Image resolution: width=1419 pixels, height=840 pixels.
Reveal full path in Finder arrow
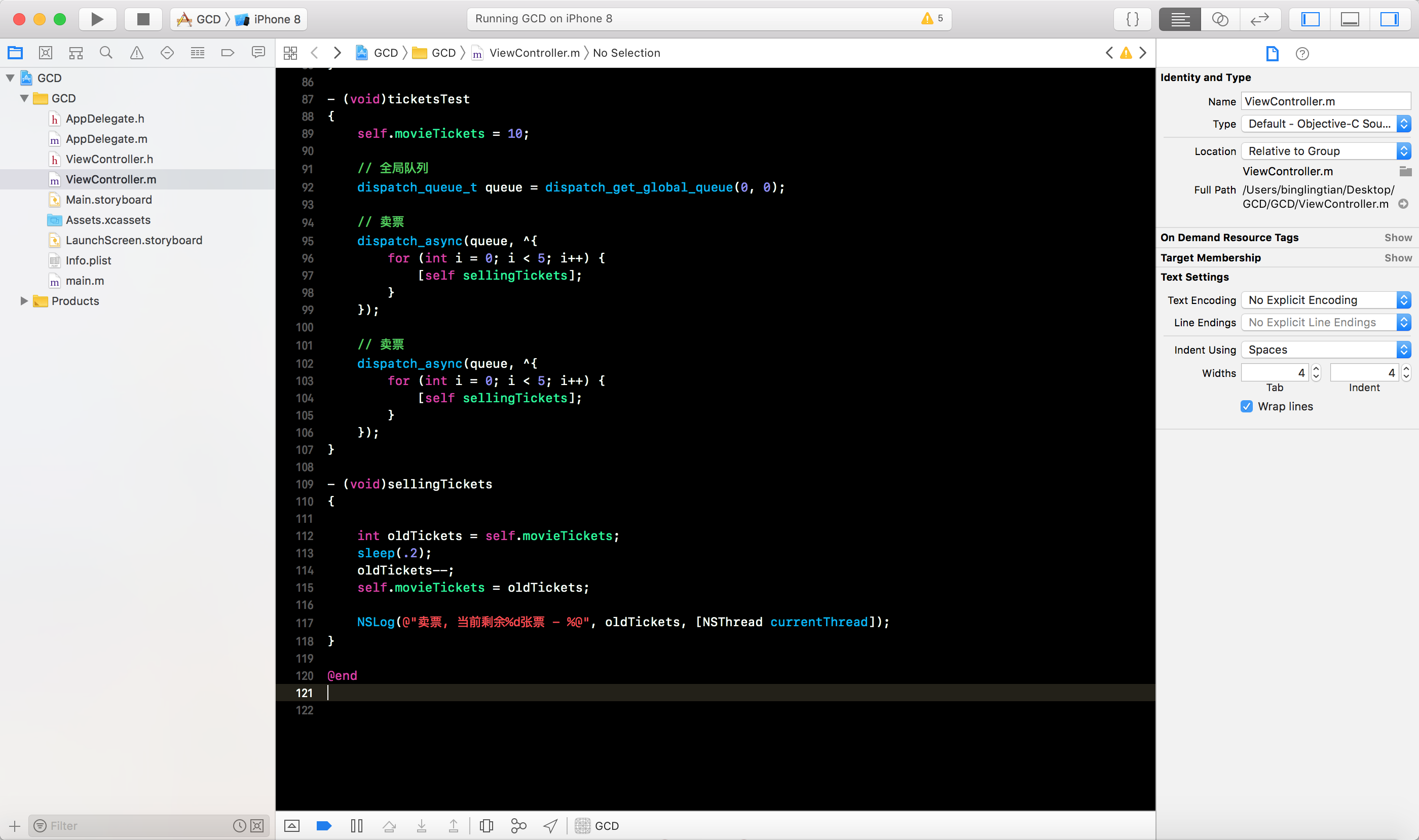(x=1403, y=204)
